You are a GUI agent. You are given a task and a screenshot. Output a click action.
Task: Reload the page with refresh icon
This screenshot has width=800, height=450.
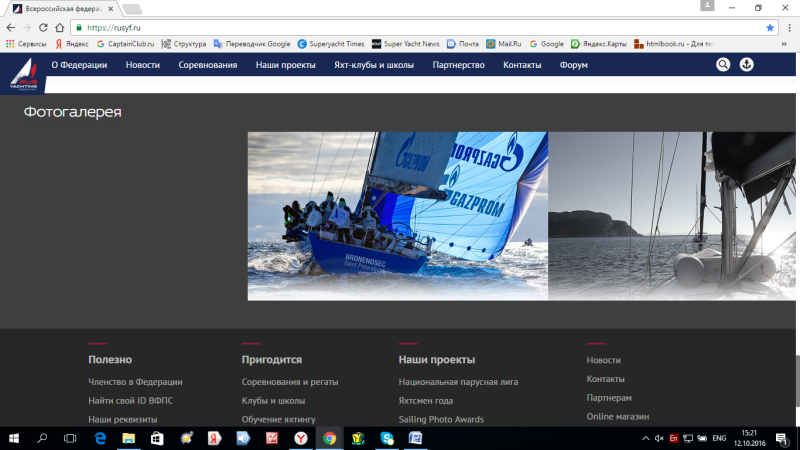coord(43,28)
